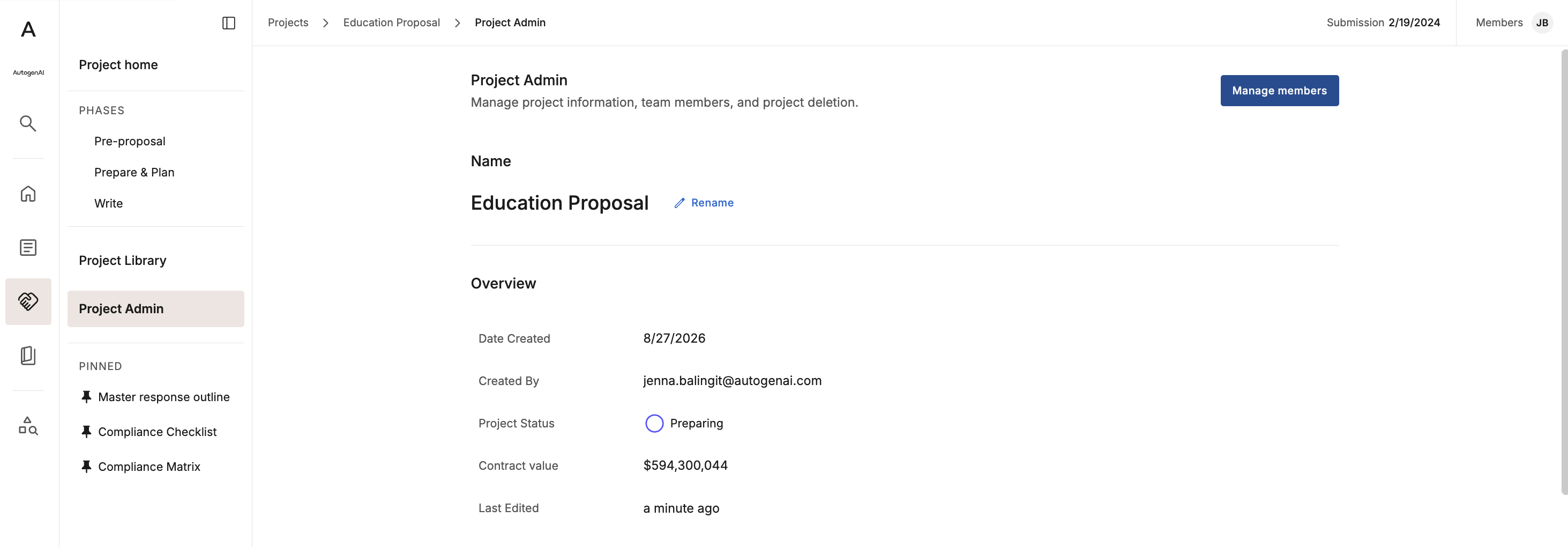Select Project Admin in sidebar
The width and height of the screenshot is (1568, 547).
click(x=156, y=309)
